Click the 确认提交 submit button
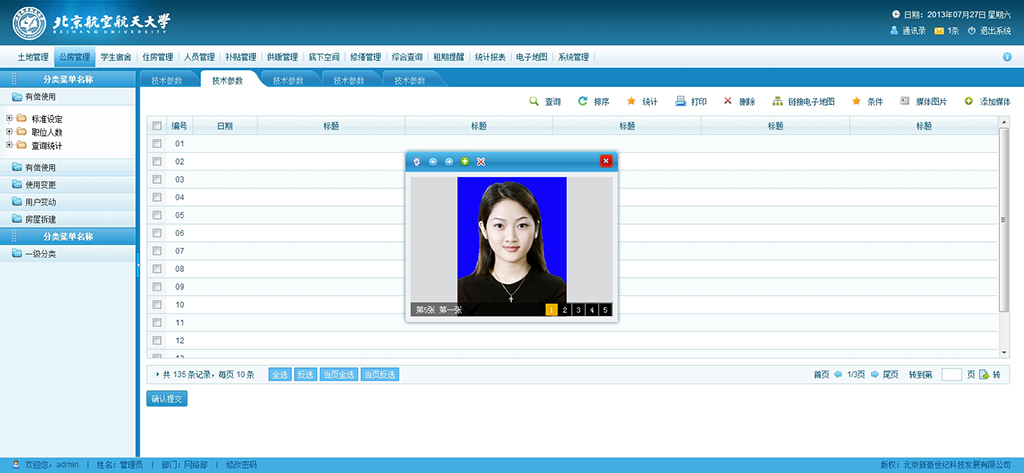The image size is (1024, 473). pos(167,399)
